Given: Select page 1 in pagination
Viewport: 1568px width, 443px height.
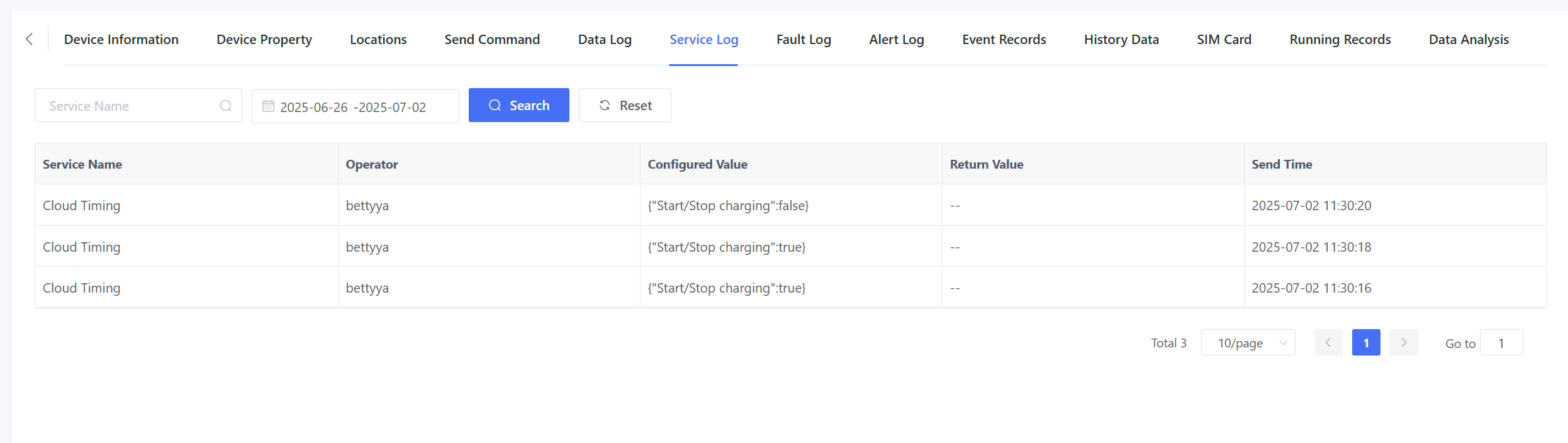Looking at the screenshot, I should click(x=1365, y=343).
